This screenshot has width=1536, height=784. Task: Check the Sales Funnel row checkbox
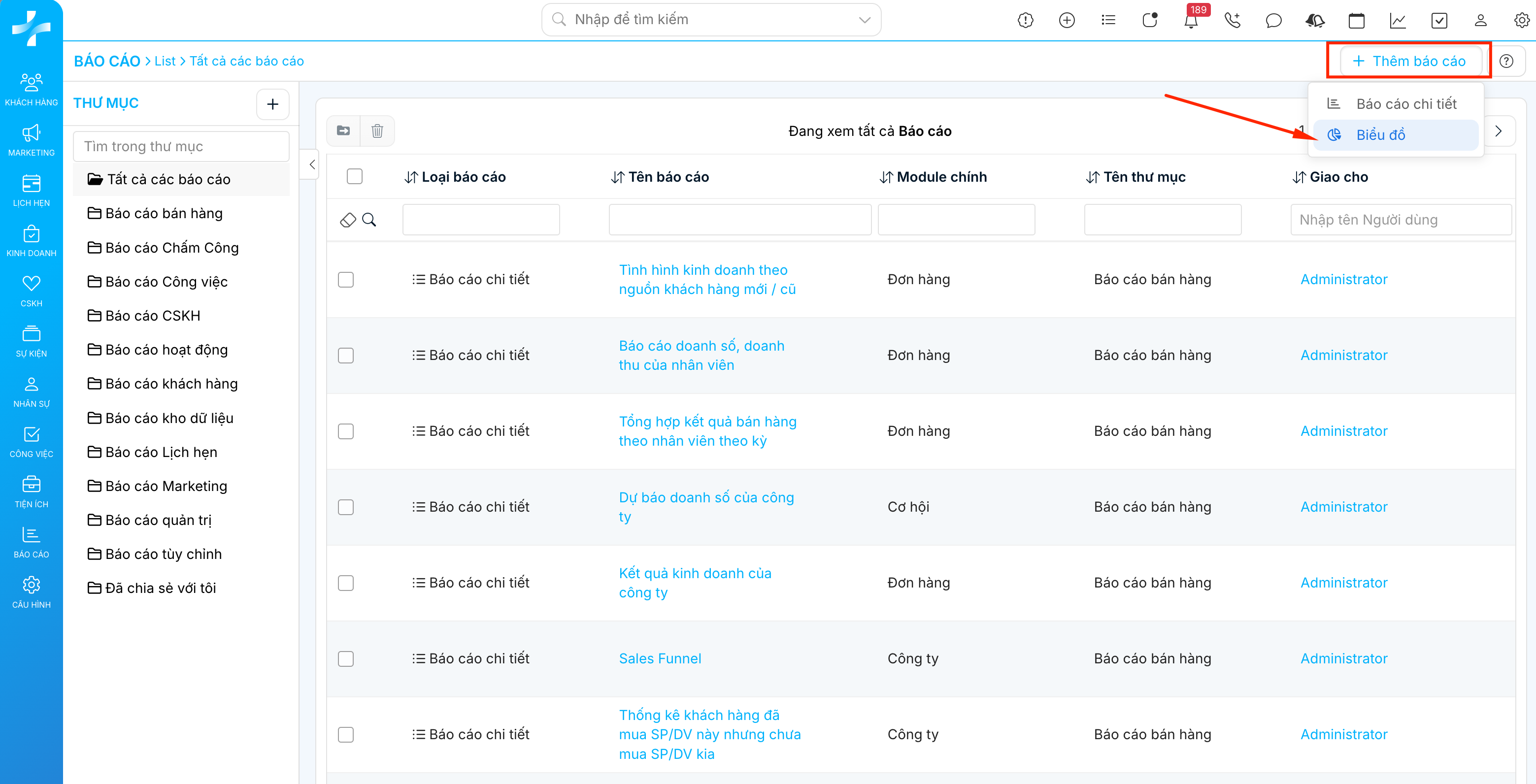(346, 659)
